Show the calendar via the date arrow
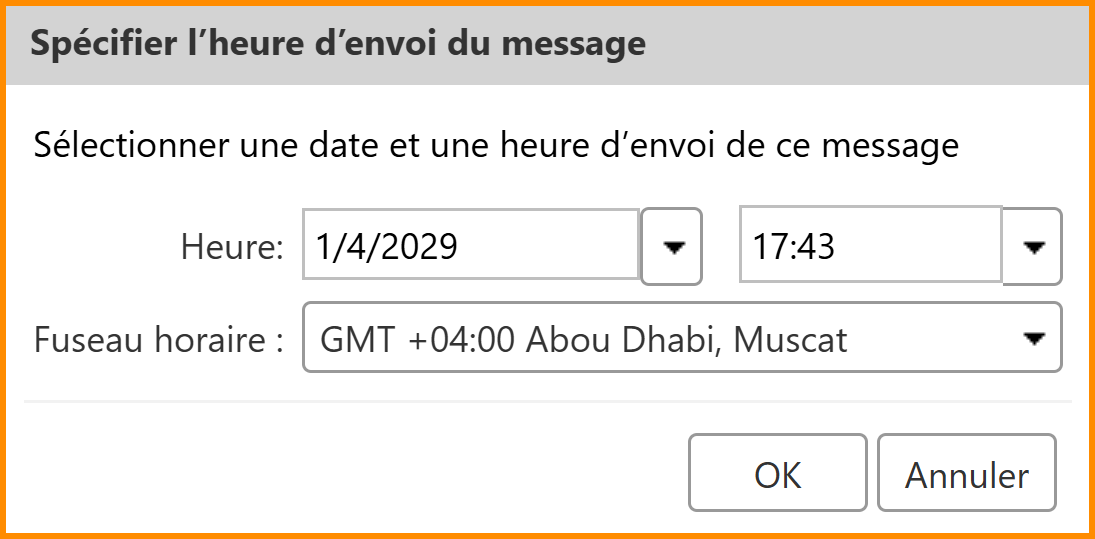 [672, 246]
